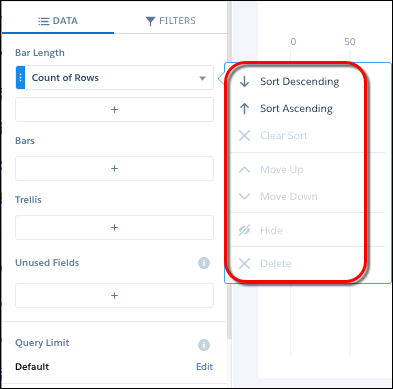Click the blue drag handle on Count of Rows
The width and height of the screenshot is (393, 389).
pos(20,78)
